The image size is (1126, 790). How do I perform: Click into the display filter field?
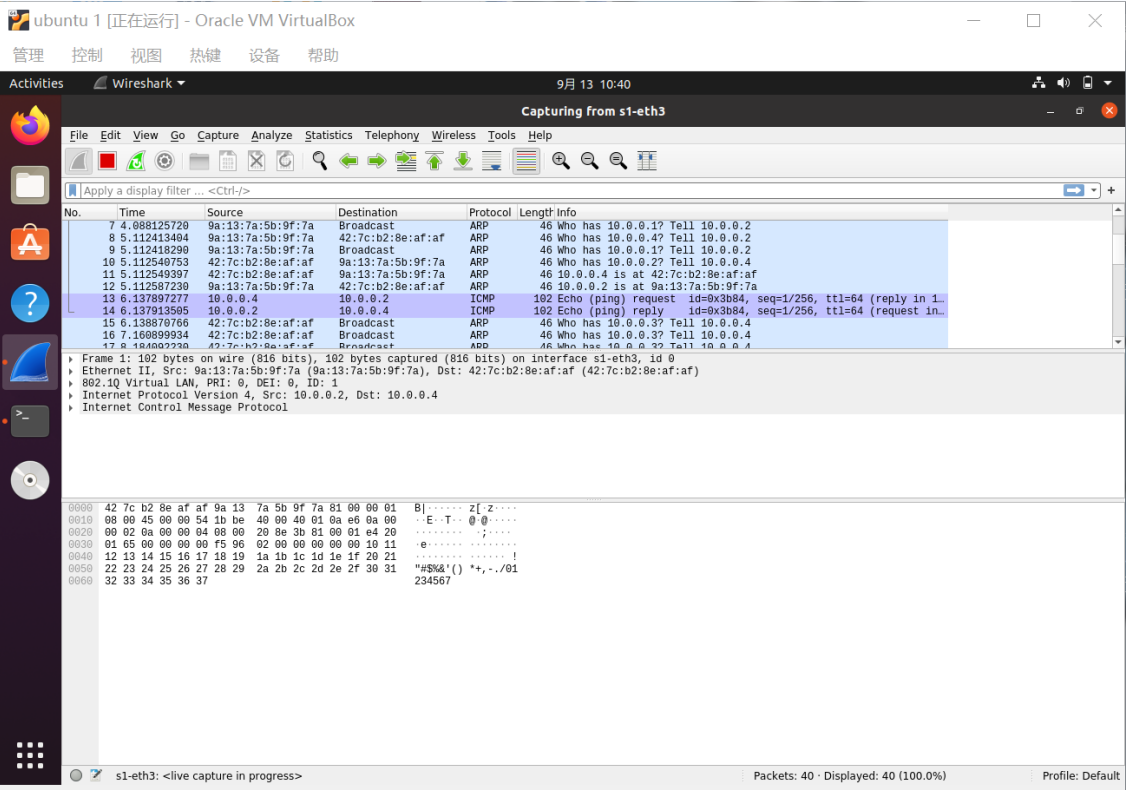tap(571, 190)
